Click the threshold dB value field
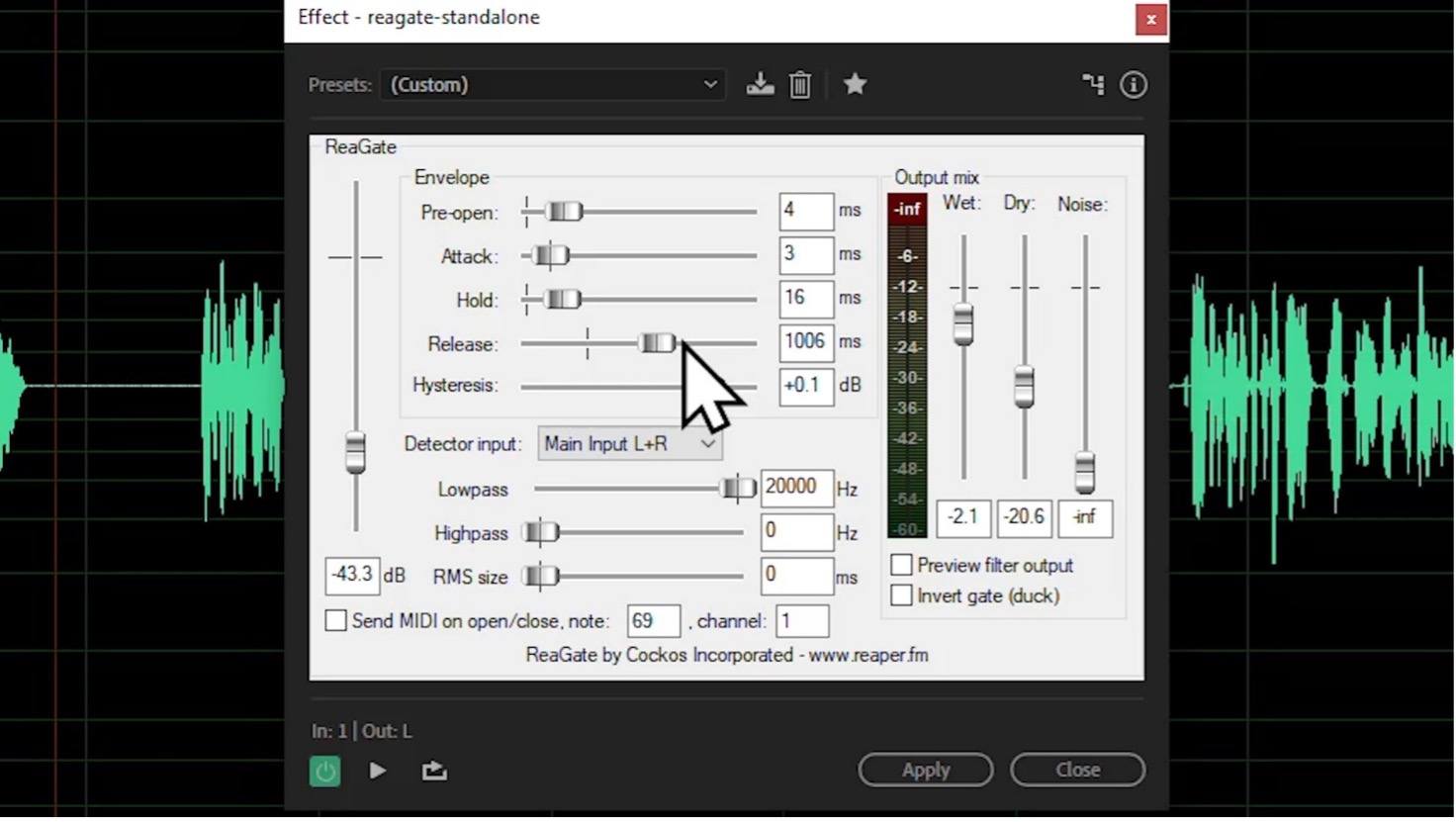Screen dimensions: 1456x822 [x=352, y=575]
